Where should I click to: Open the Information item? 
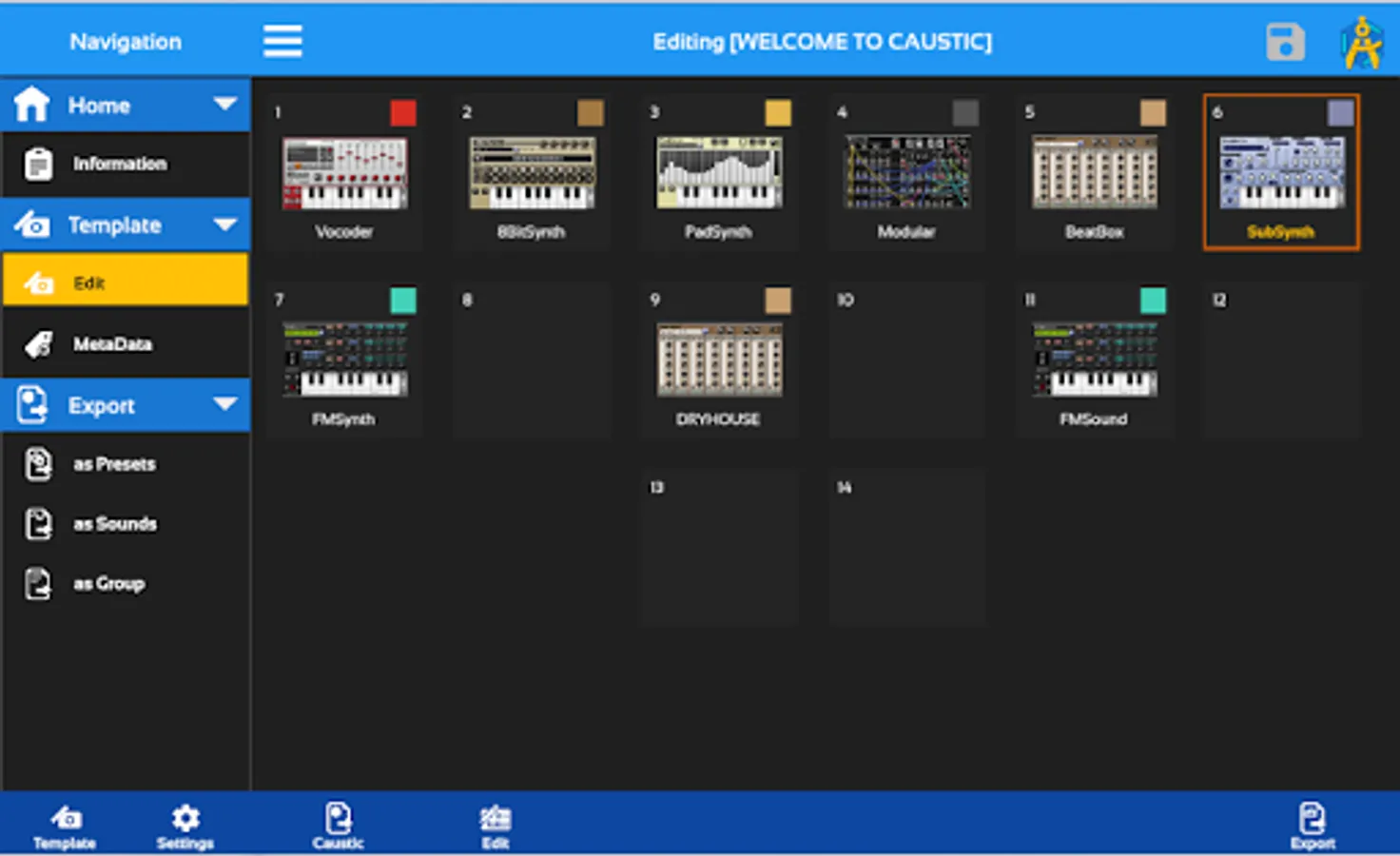126,164
